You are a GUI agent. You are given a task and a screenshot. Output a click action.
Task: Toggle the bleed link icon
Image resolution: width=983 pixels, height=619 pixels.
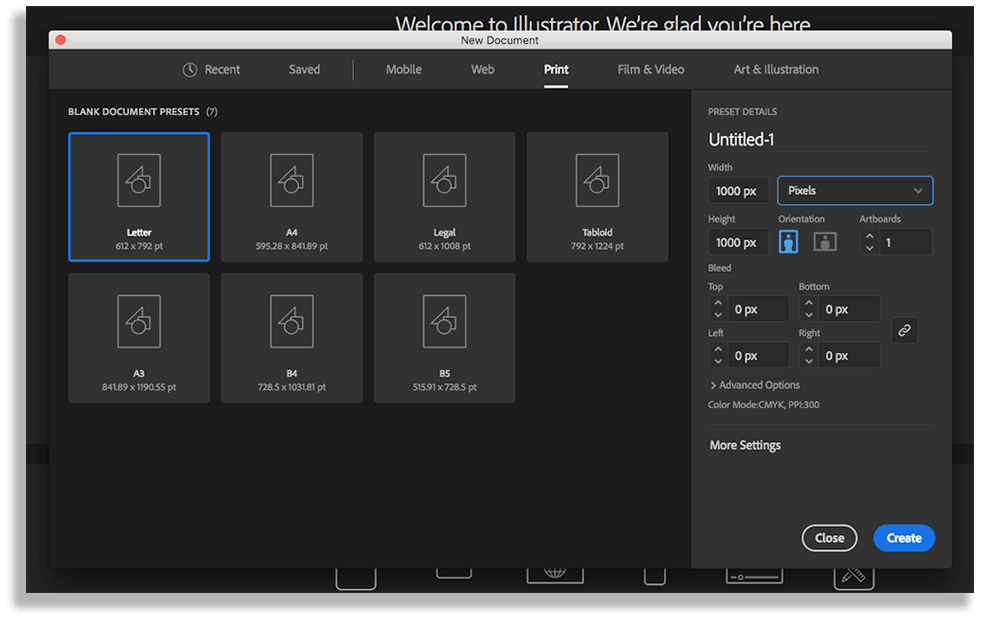pos(904,331)
